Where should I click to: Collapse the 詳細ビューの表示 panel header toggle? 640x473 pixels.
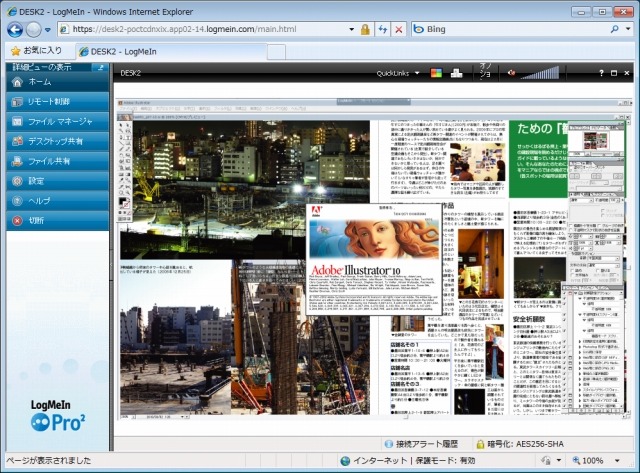coord(100,67)
